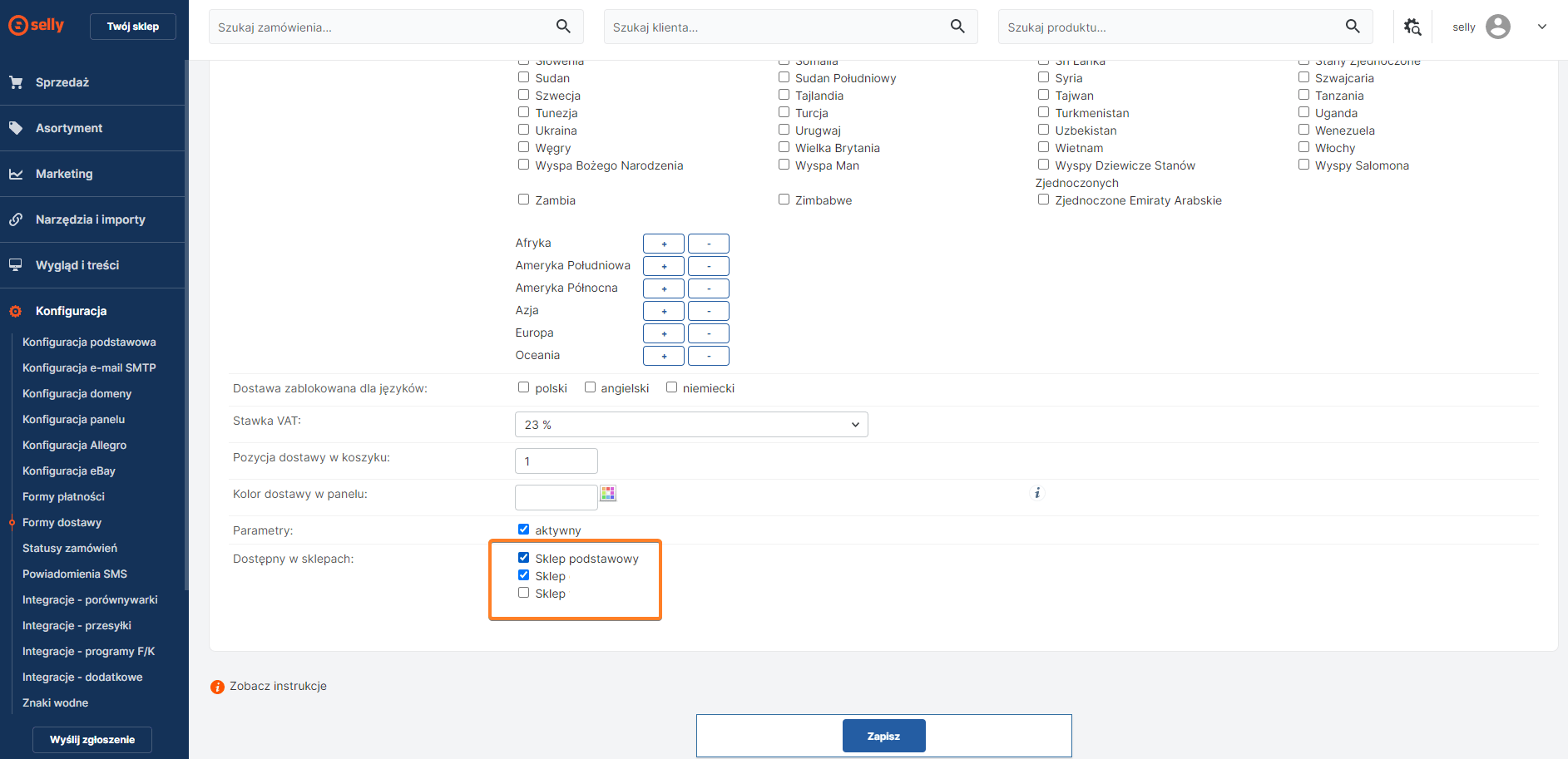Screen dimensions: 1568x759
Task: Click the product search magnifier icon
Action: [x=1353, y=27]
